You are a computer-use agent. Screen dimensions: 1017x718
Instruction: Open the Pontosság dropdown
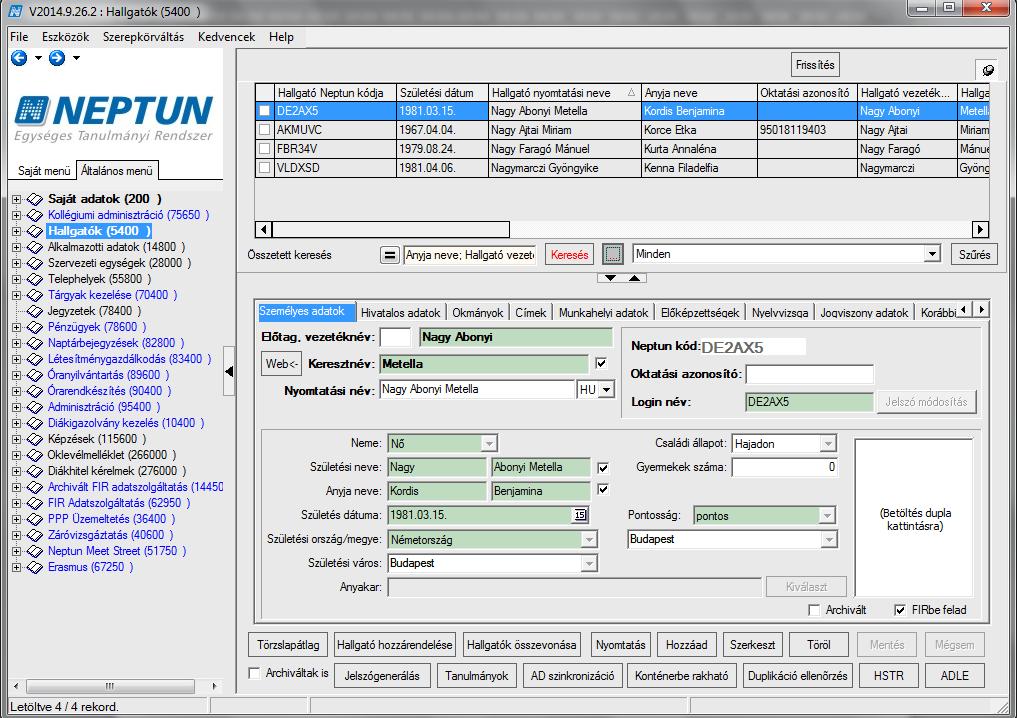point(827,516)
